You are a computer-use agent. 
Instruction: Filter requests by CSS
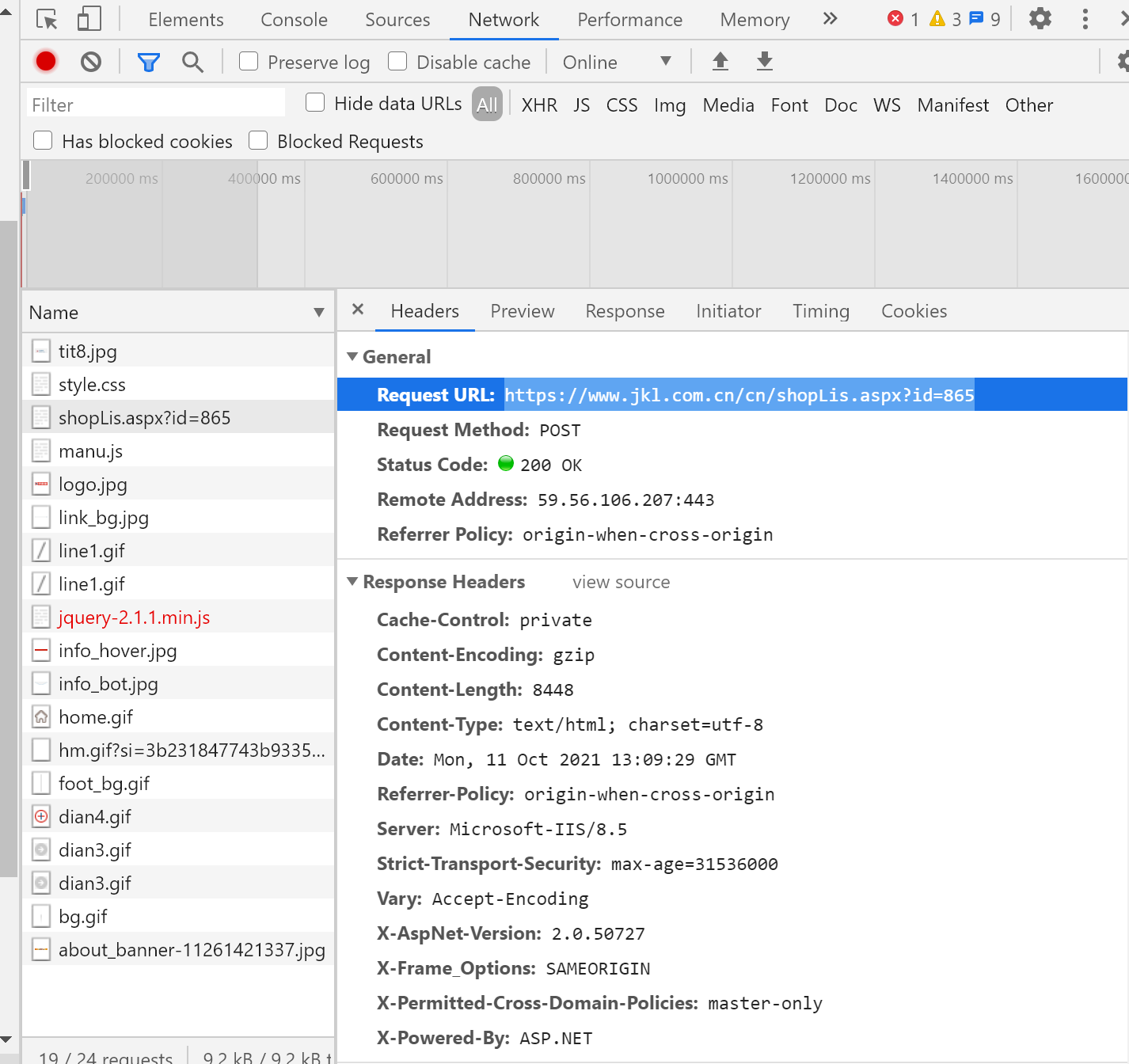click(622, 104)
